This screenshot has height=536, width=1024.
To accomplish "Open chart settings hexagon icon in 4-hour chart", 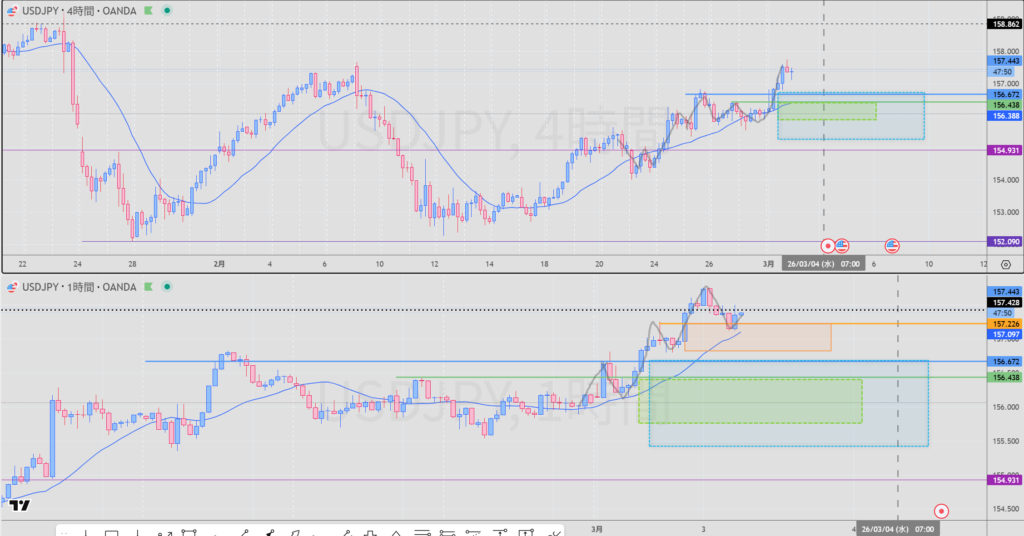I will click(1005, 264).
